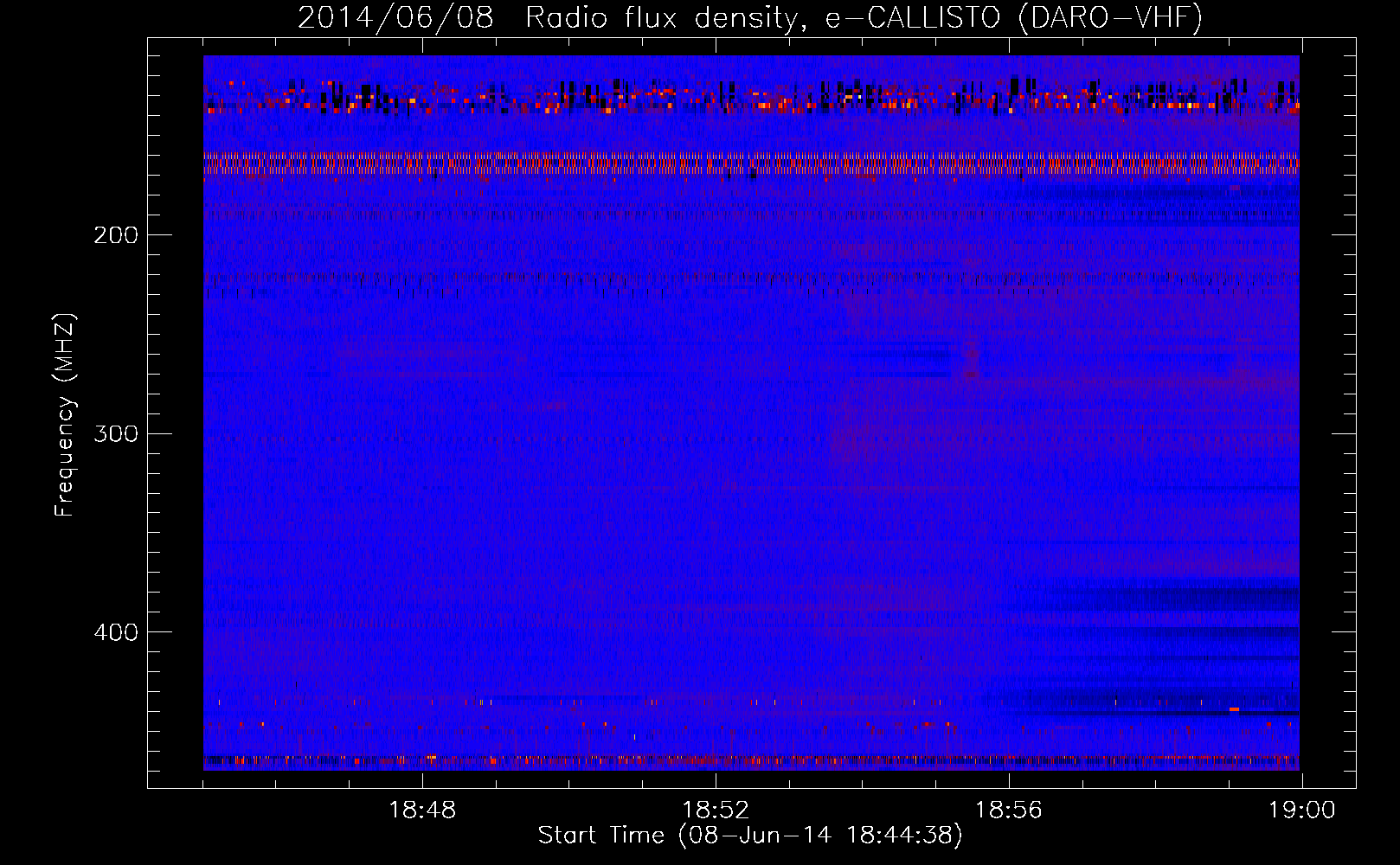Click the plot title 'Radio flux density, e-CALLISTO (DARO-VHF)'

(x=864, y=18)
